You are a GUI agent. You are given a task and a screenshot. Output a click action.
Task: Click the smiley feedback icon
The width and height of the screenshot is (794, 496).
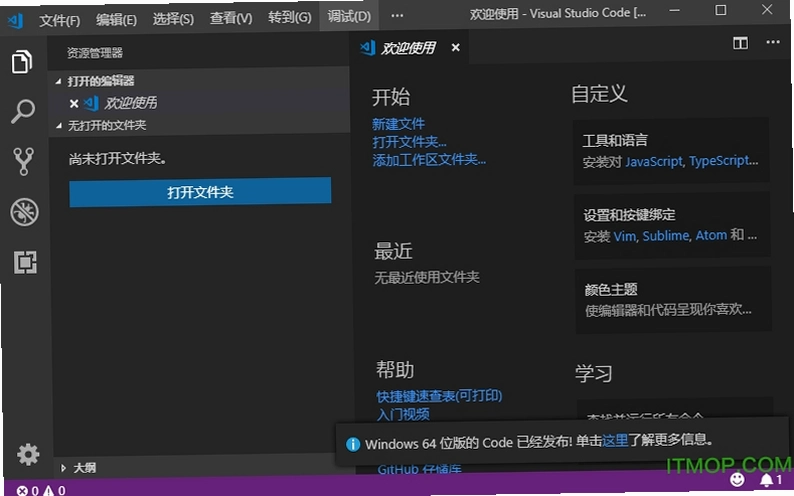(x=737, y=479)
